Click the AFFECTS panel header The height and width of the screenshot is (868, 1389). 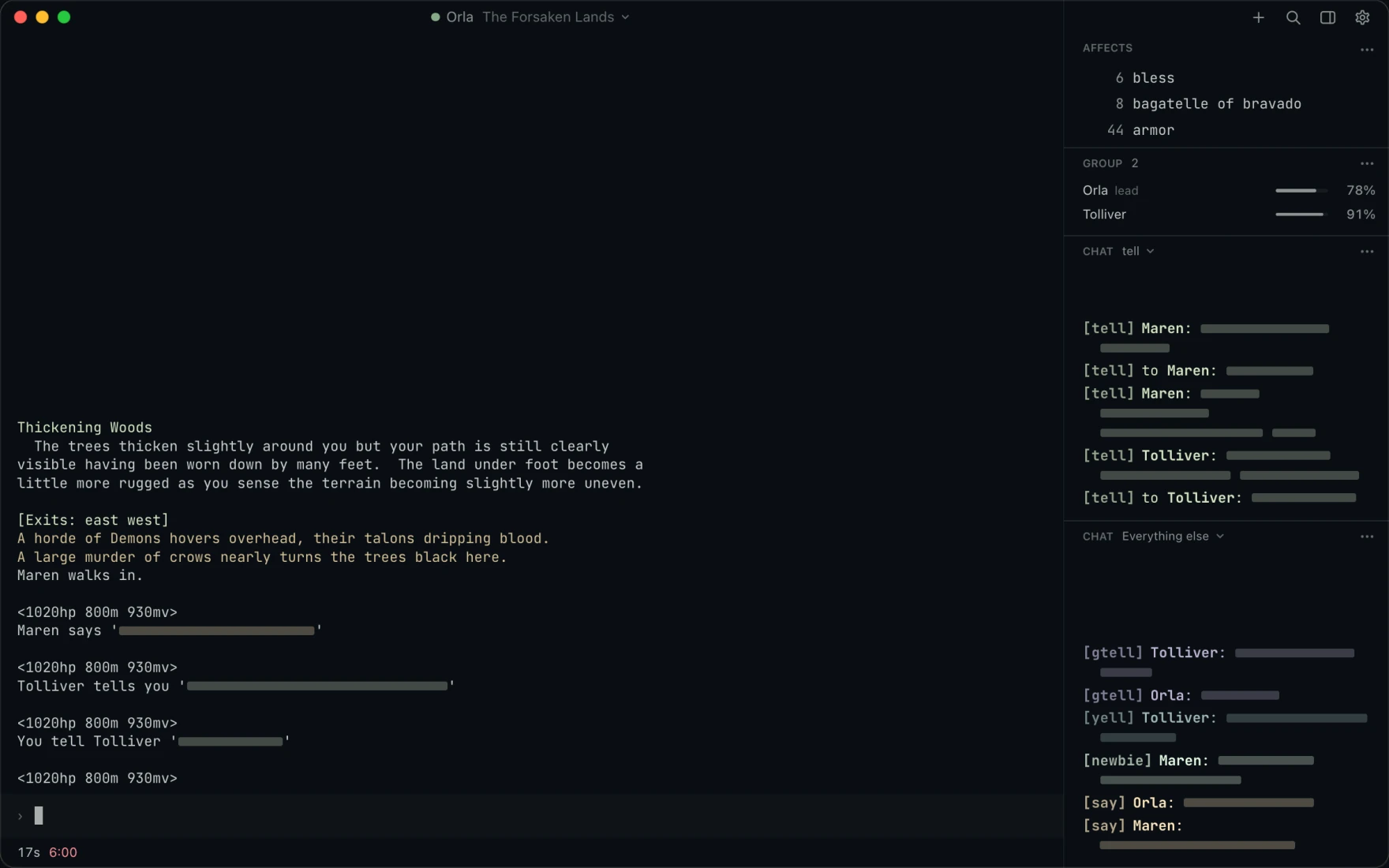point(1107,48)
